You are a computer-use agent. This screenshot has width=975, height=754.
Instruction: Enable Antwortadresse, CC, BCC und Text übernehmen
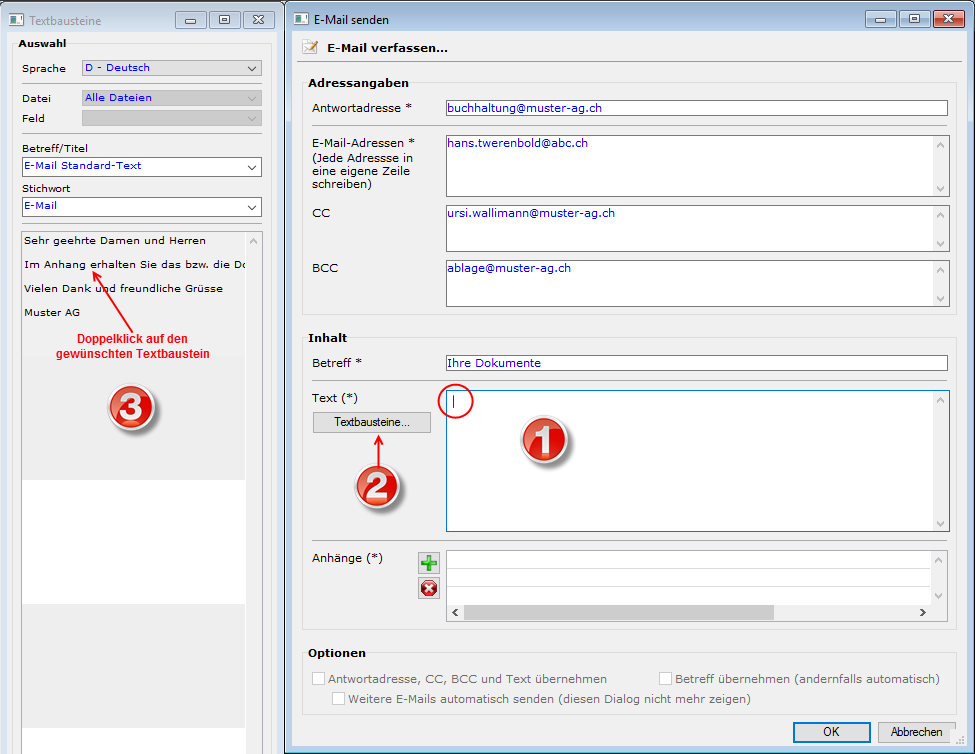(x=318, y=679)
